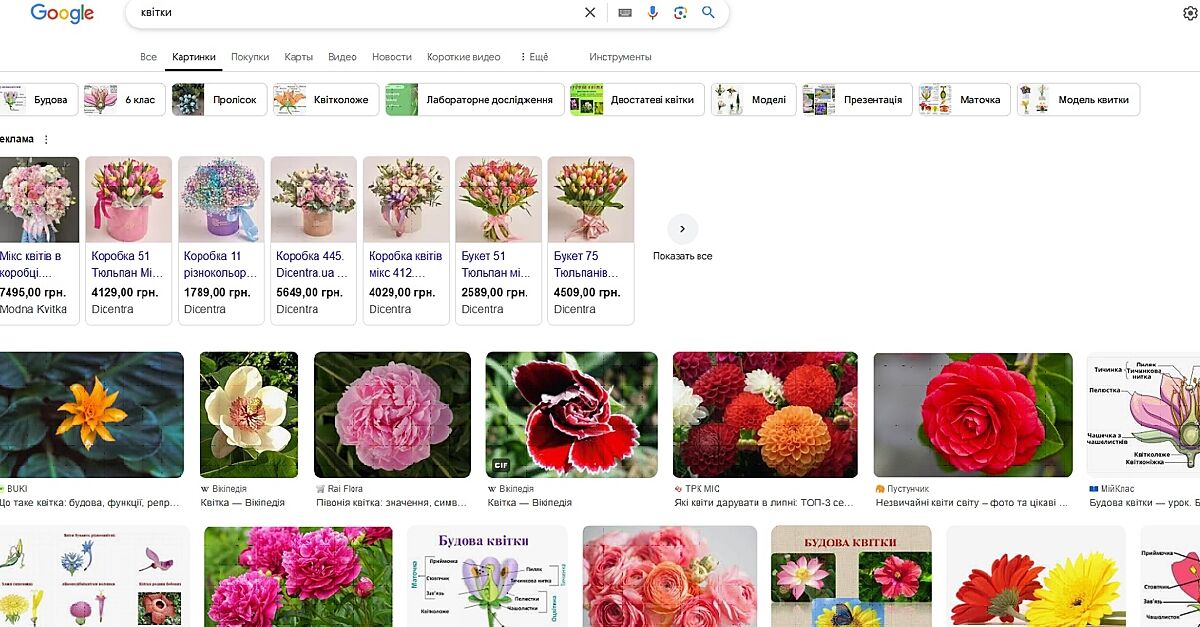Image resolution: width=1200 pixels, height=627 pixels.
Task: Clear the search query with X icon
Action: point(590,13)
